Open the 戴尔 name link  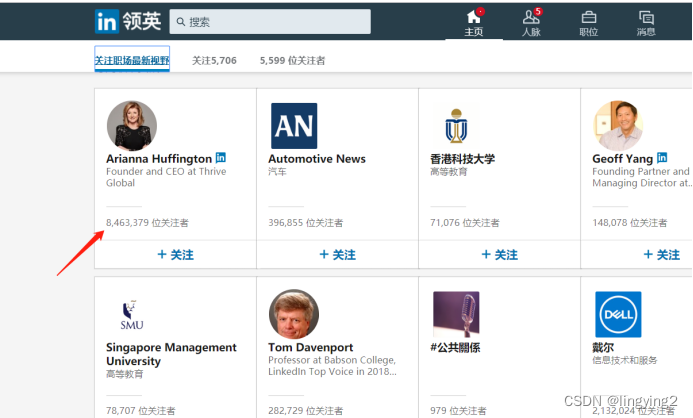[x=603, y=347]
